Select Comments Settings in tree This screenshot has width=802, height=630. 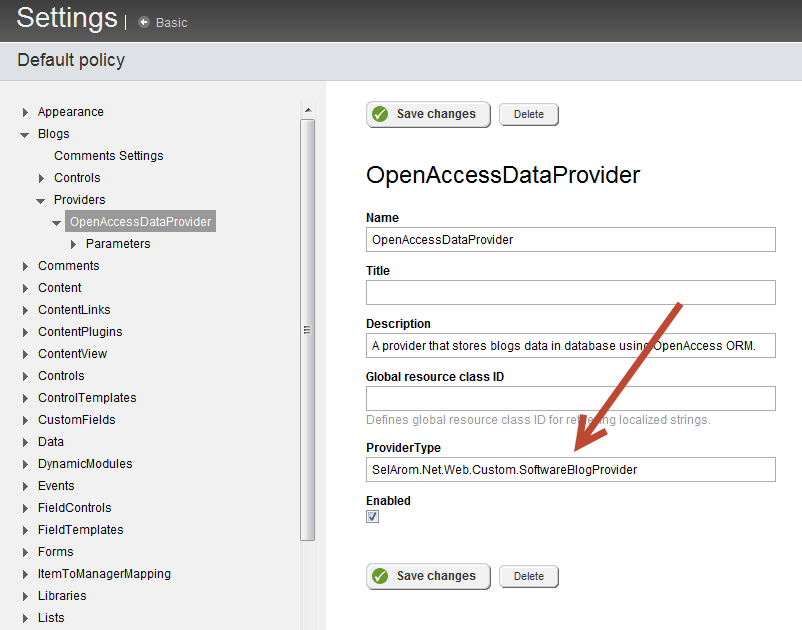pos(108,156)
